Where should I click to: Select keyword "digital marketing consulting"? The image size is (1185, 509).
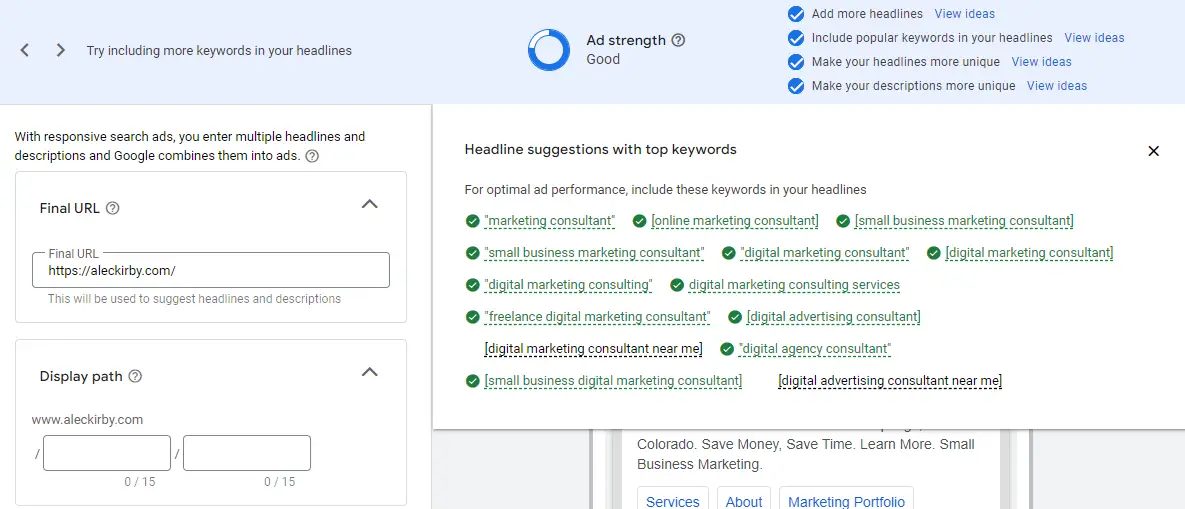[568, 285]
